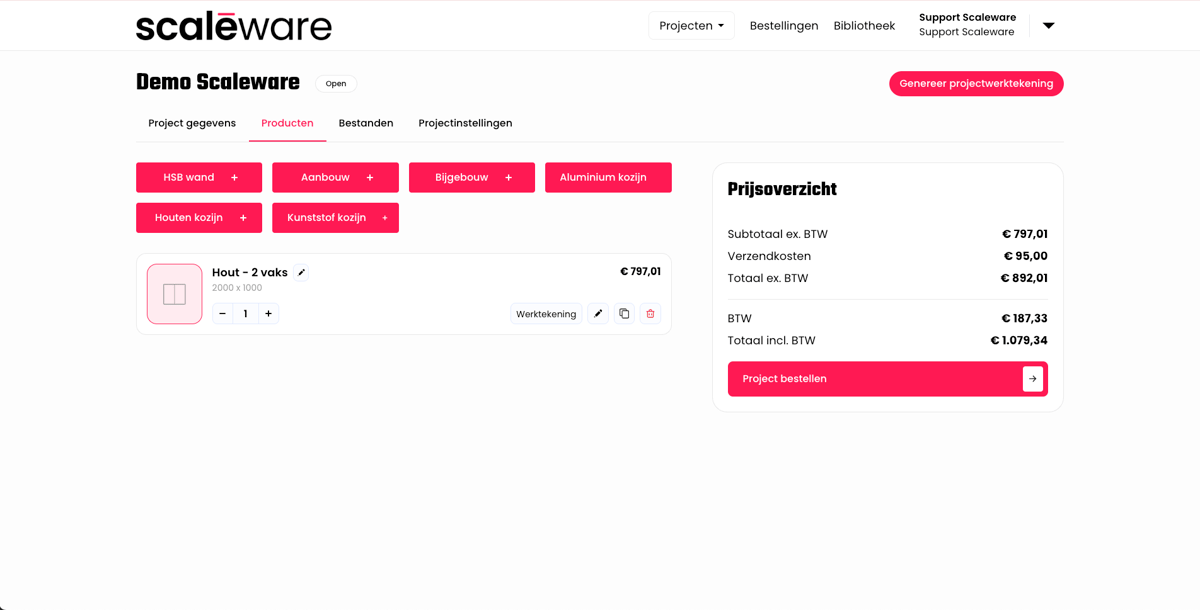
Task: Add an Aanbouw product
Action: pyautogui.click(x=335, y=178)
